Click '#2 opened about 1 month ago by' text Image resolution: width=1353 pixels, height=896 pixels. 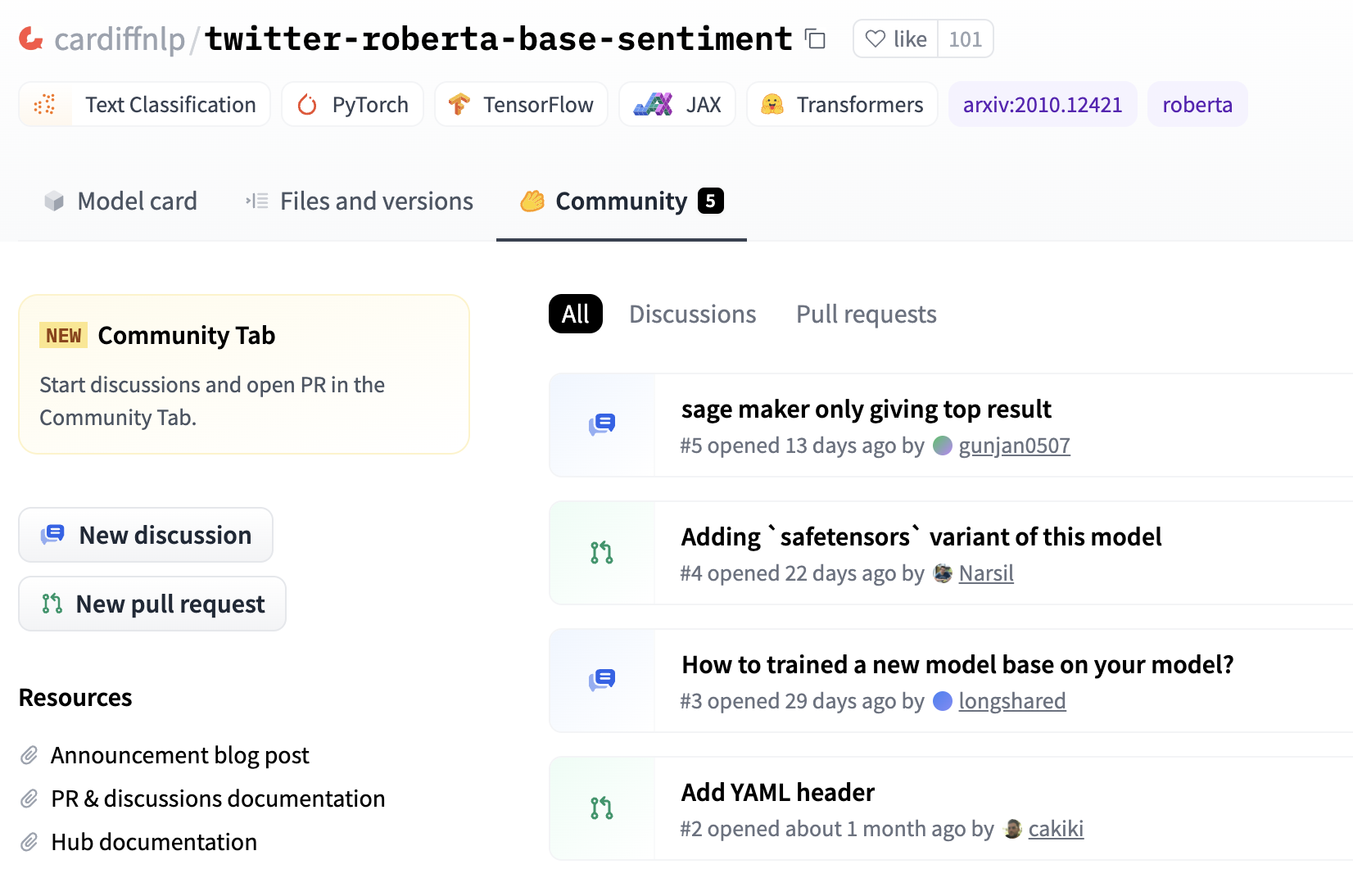tap(836, 828)
